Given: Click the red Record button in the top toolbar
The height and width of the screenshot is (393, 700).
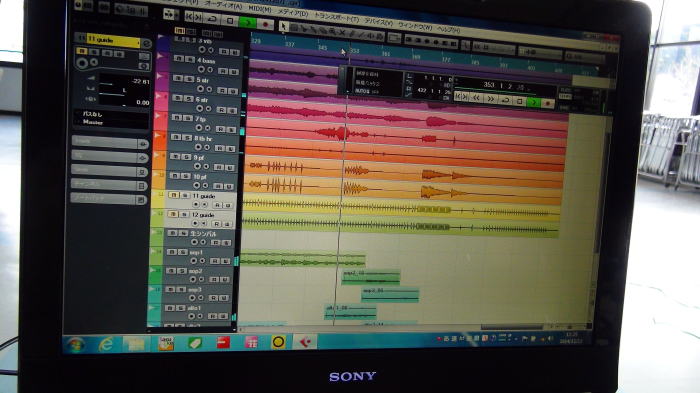Looking at the screenshot, I should (x=266, y=24).
